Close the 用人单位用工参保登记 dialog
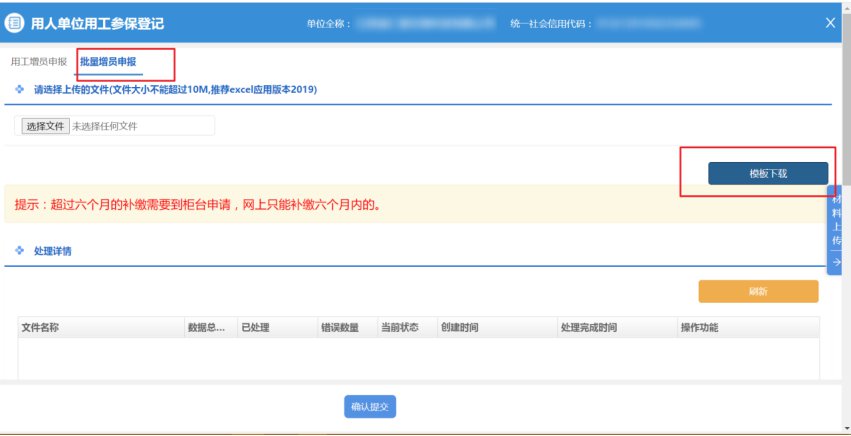 click(x=830, y=22)
